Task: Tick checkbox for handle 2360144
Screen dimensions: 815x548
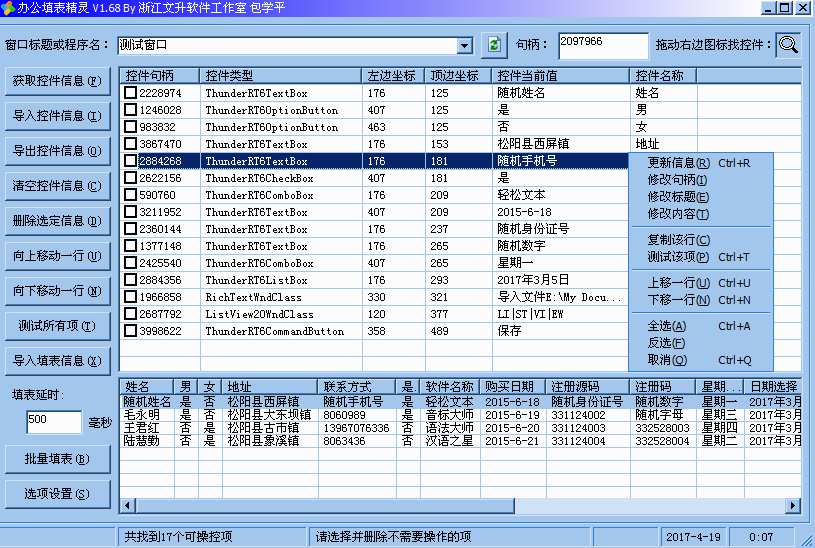Action: point(130,229)
